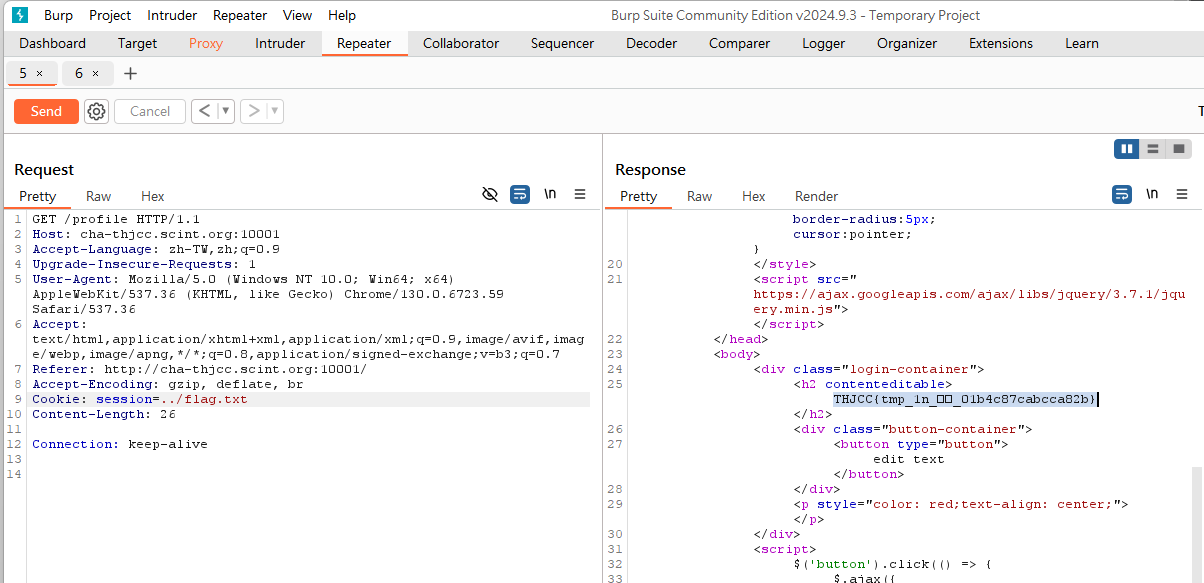Switch to the Comparer tab
The image size is (1204, 583).
pos(740,43)
